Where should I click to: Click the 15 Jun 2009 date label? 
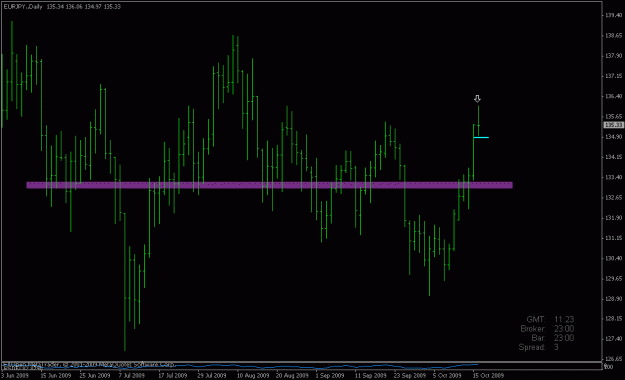[x=56, y=376]
